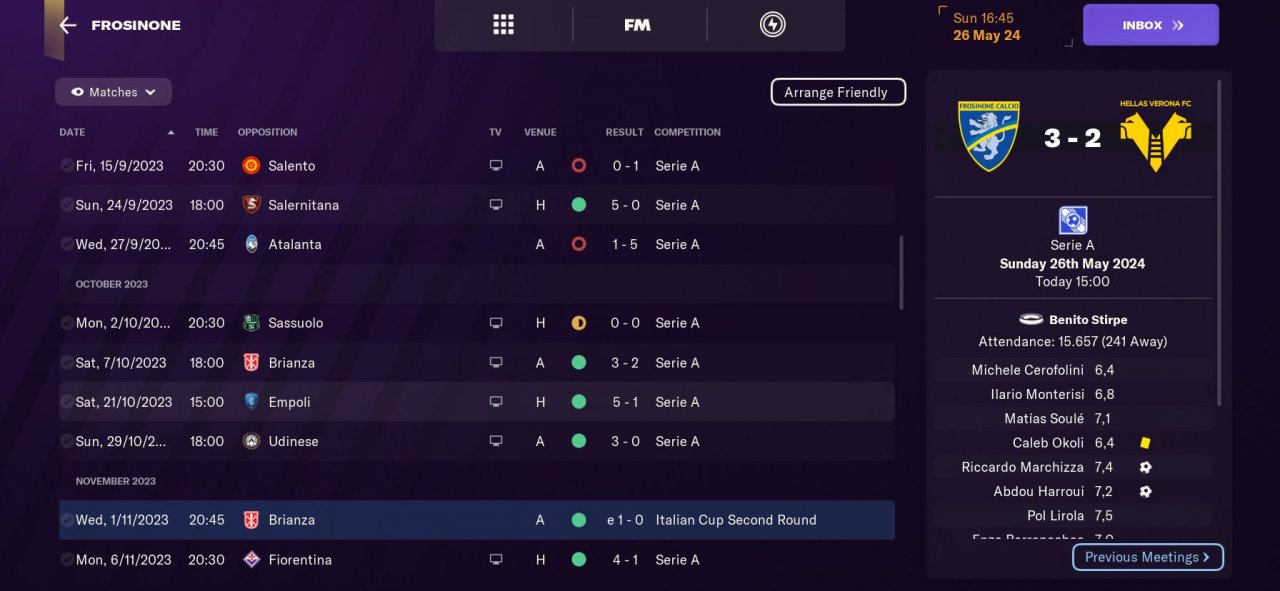The image size is (1280, 591).
Task: Open Previous Meetings chevron button
Action: [1147, 557]
